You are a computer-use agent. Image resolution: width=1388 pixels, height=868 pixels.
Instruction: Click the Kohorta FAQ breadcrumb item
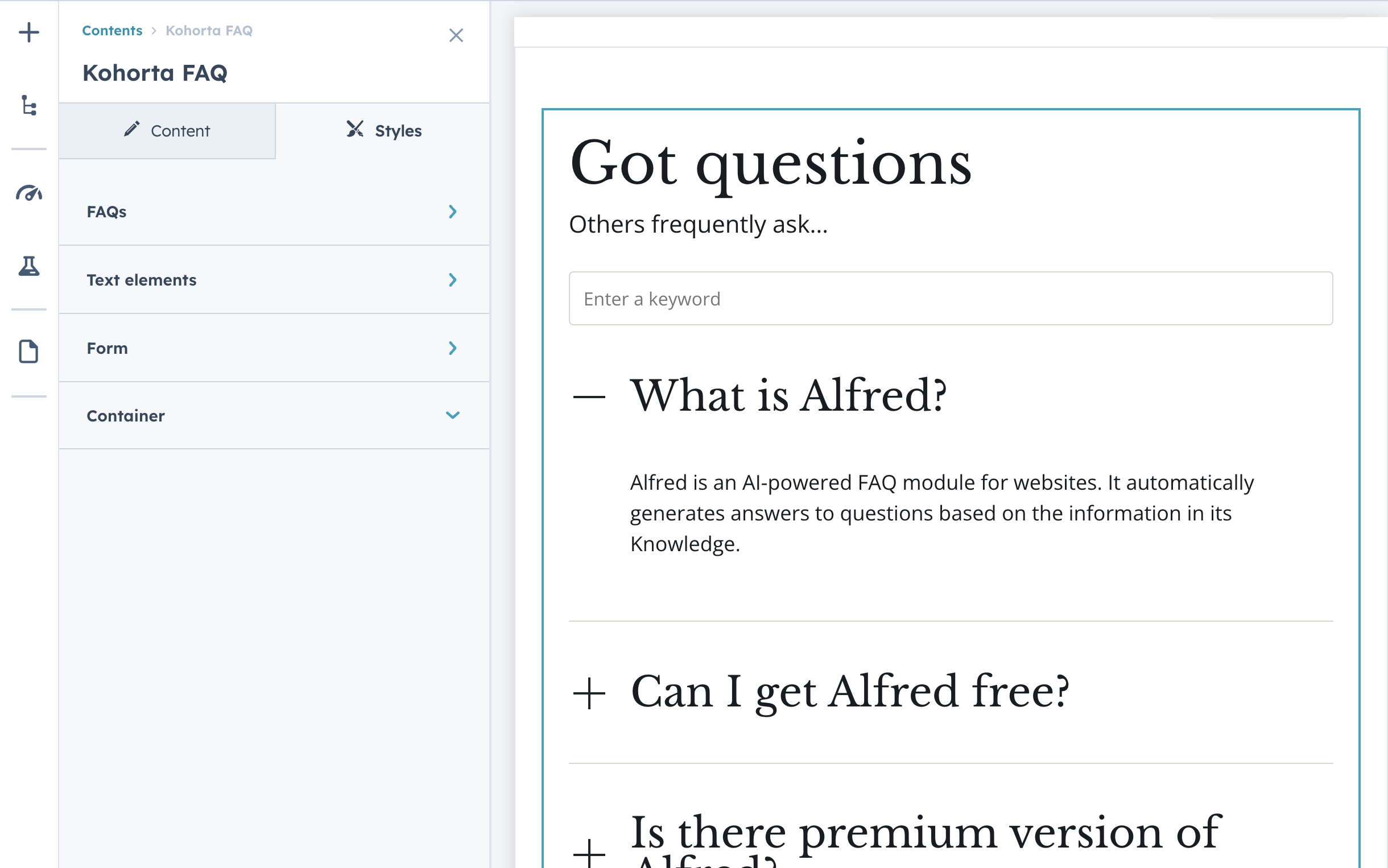tap(209, 30)
